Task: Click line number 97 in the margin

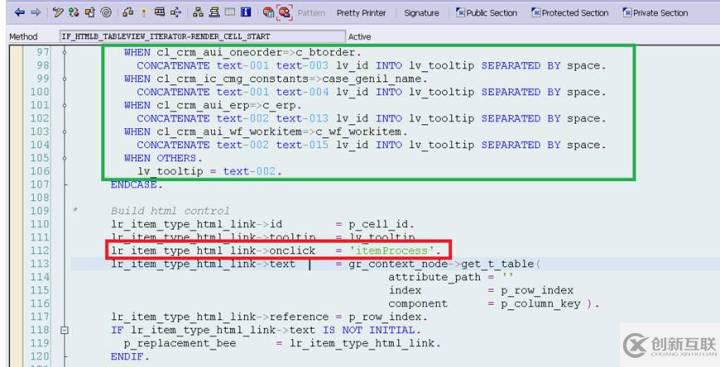Action: point(43,52)
